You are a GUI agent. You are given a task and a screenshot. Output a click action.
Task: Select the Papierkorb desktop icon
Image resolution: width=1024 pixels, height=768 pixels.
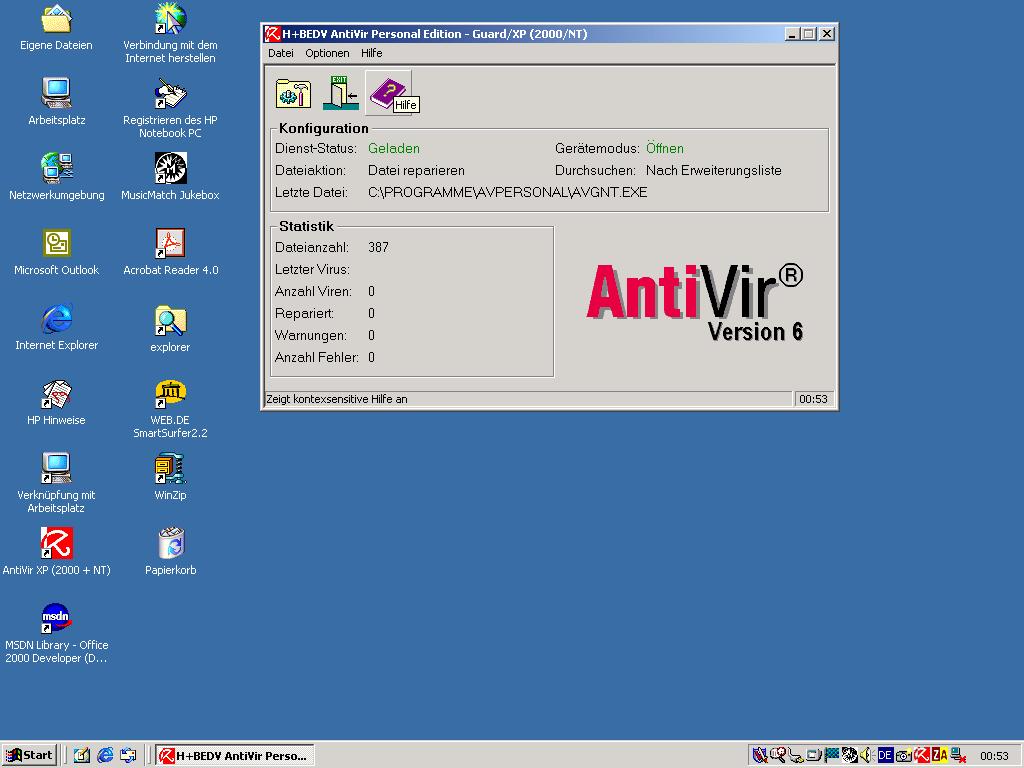point(170,552)
